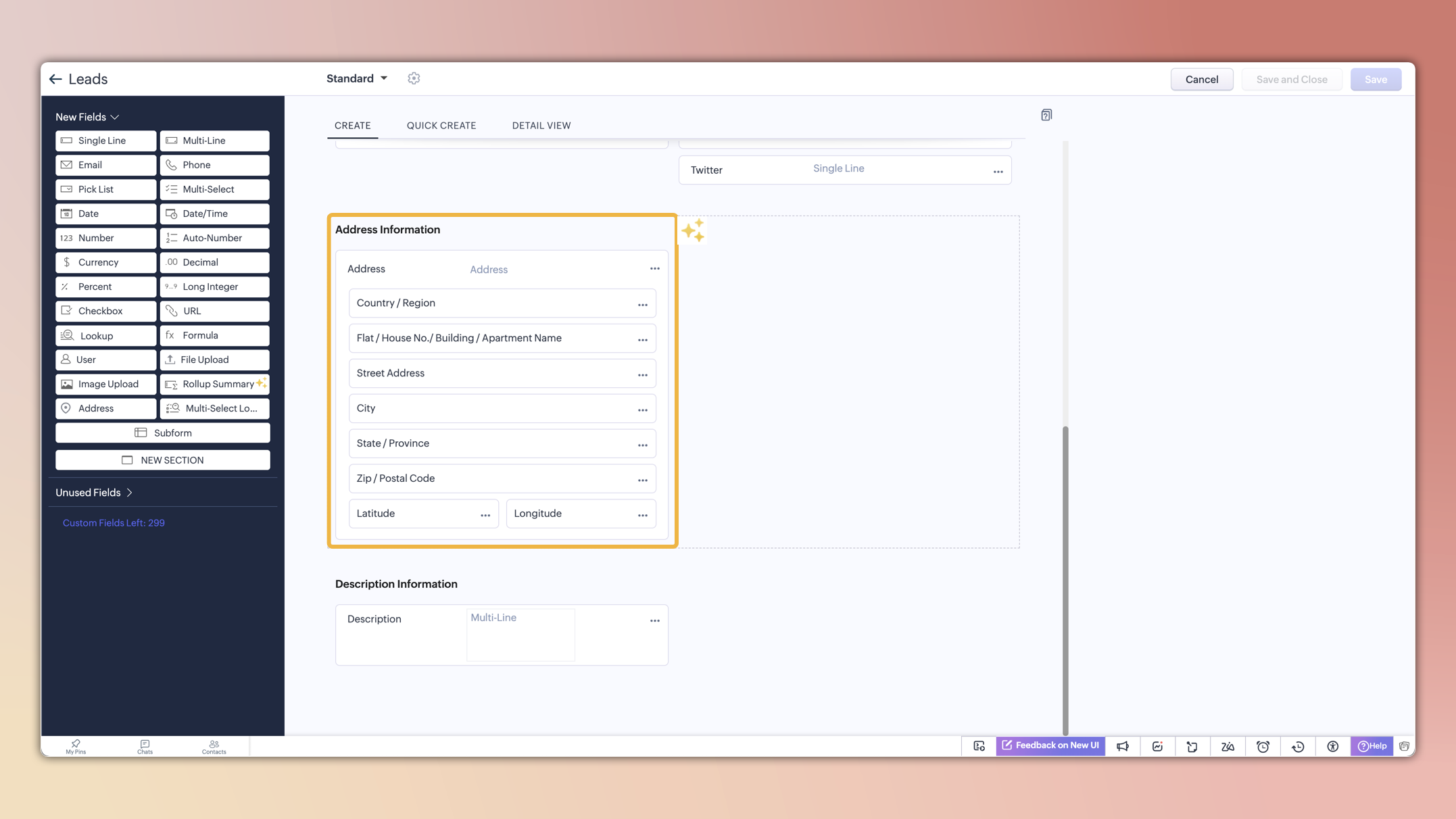The width and height of the screenshot is (1456, 819).
Task: Open layout settings gear icon
Action: coord(414,78)
